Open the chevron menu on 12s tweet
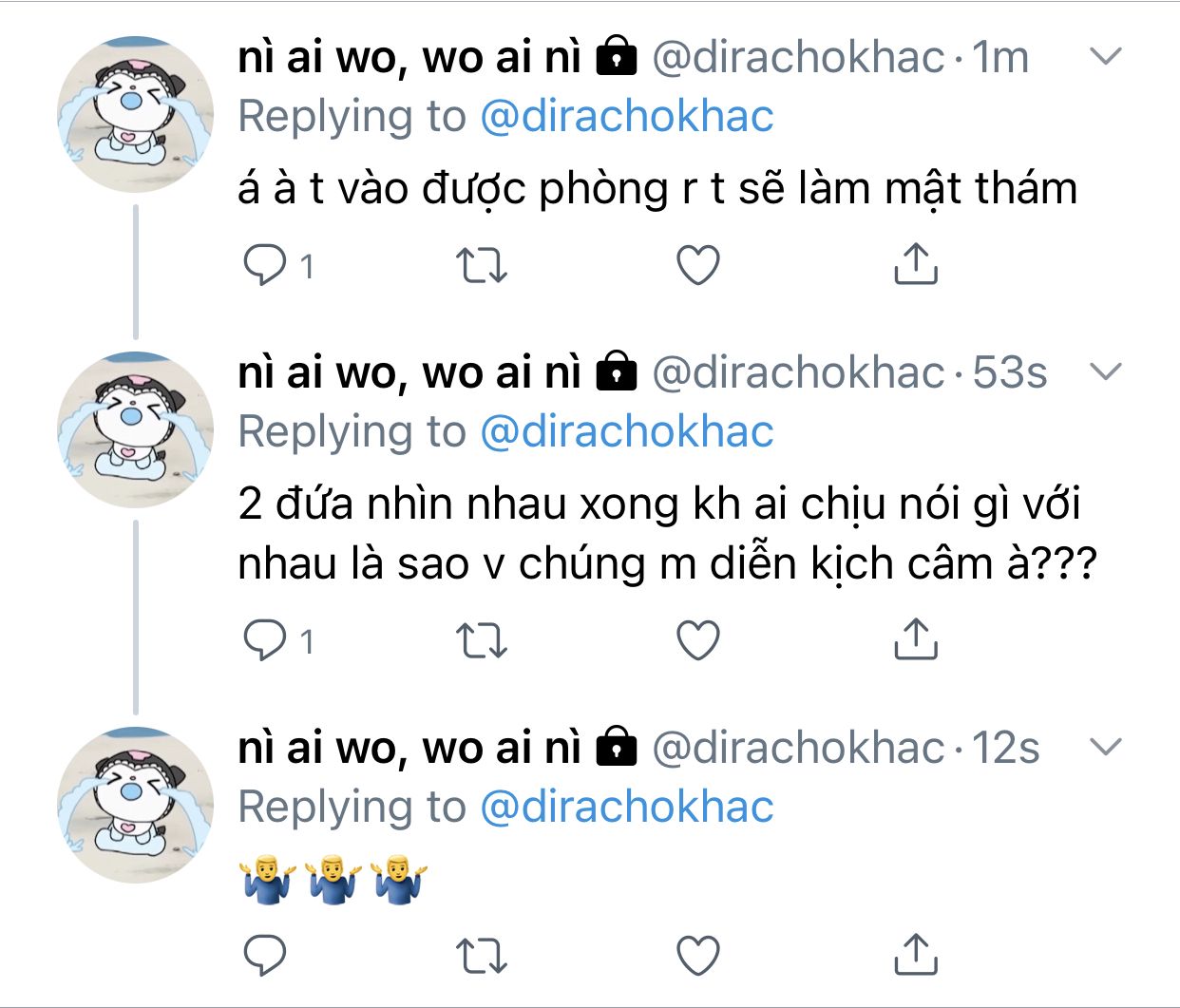Screen dimensions: 1180x1008 pyautogui.click(x=1106, y=748)
